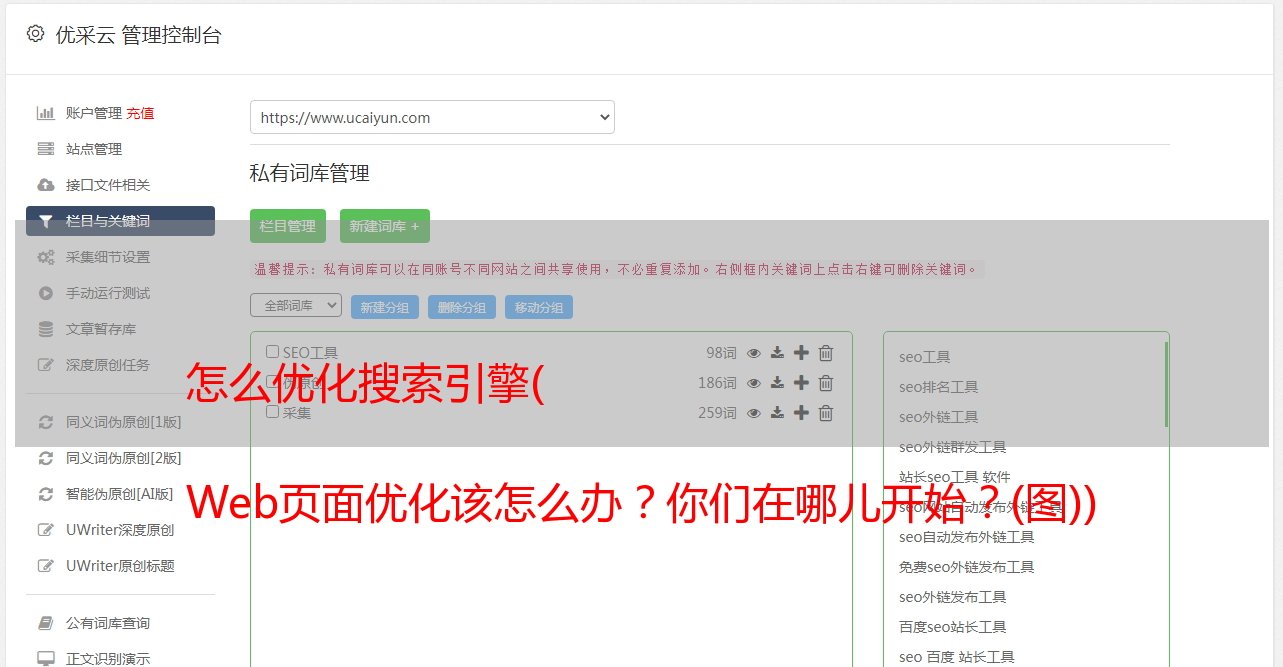Viewport: 1283px width, 667px height.
Task: View SEO工具 keywords with eye icon
Action: pos(754,353)
